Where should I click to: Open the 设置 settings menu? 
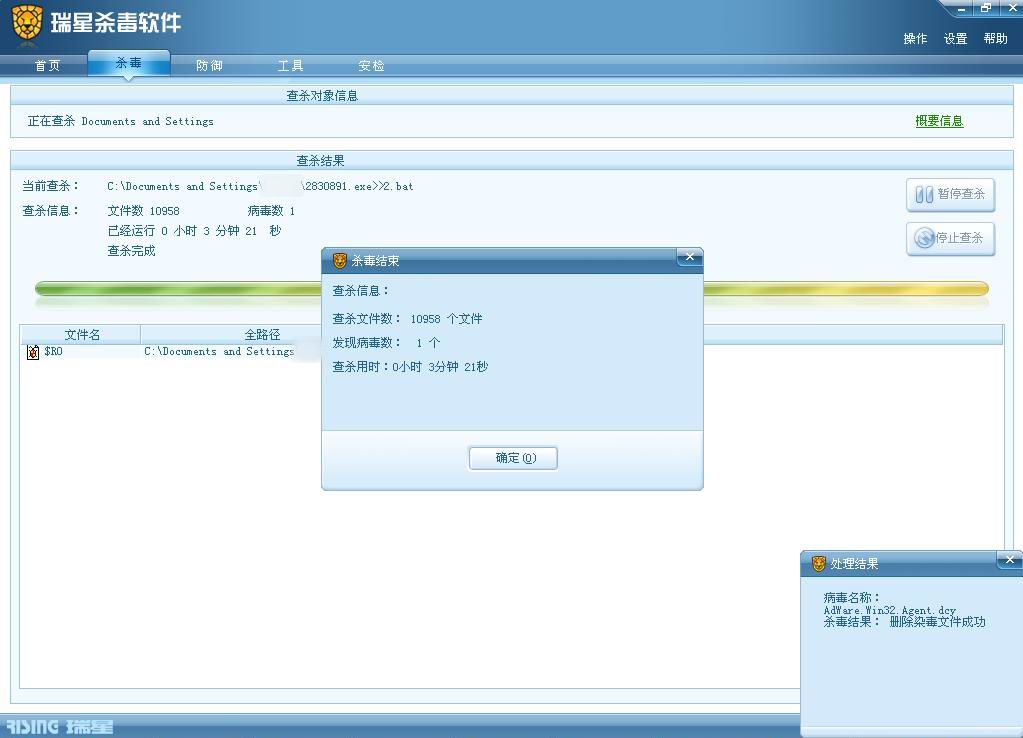(x=955, y=38)
